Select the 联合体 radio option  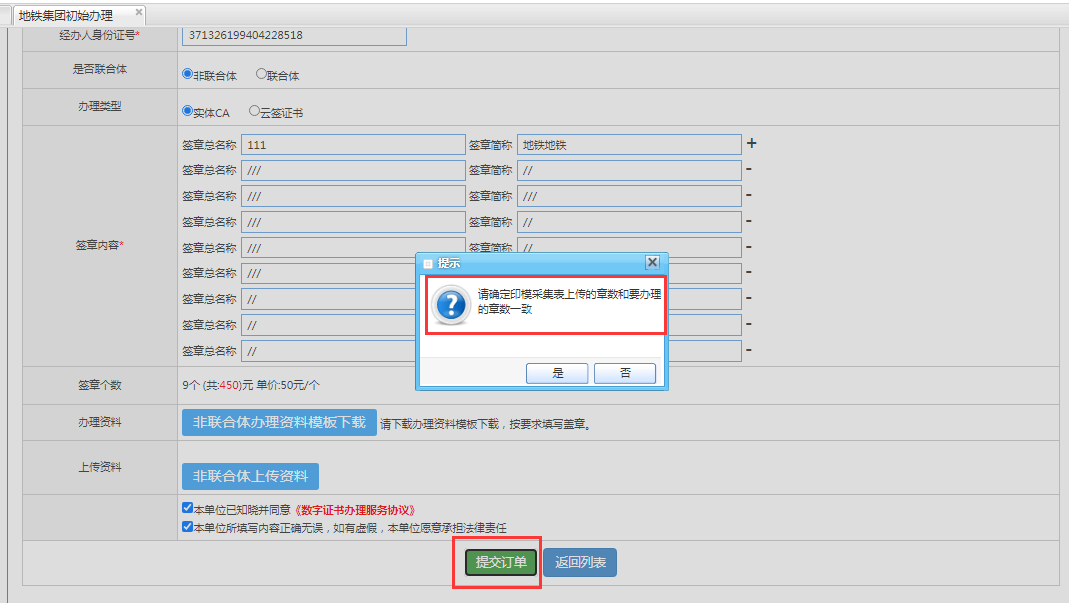click(262, 74)
